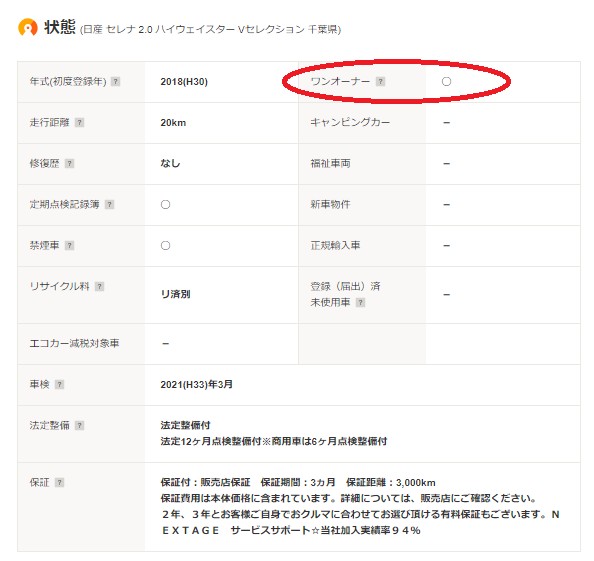Open help icon for 法定整備
This screenshot has height=561, width=594.
[x=79, y=425]
